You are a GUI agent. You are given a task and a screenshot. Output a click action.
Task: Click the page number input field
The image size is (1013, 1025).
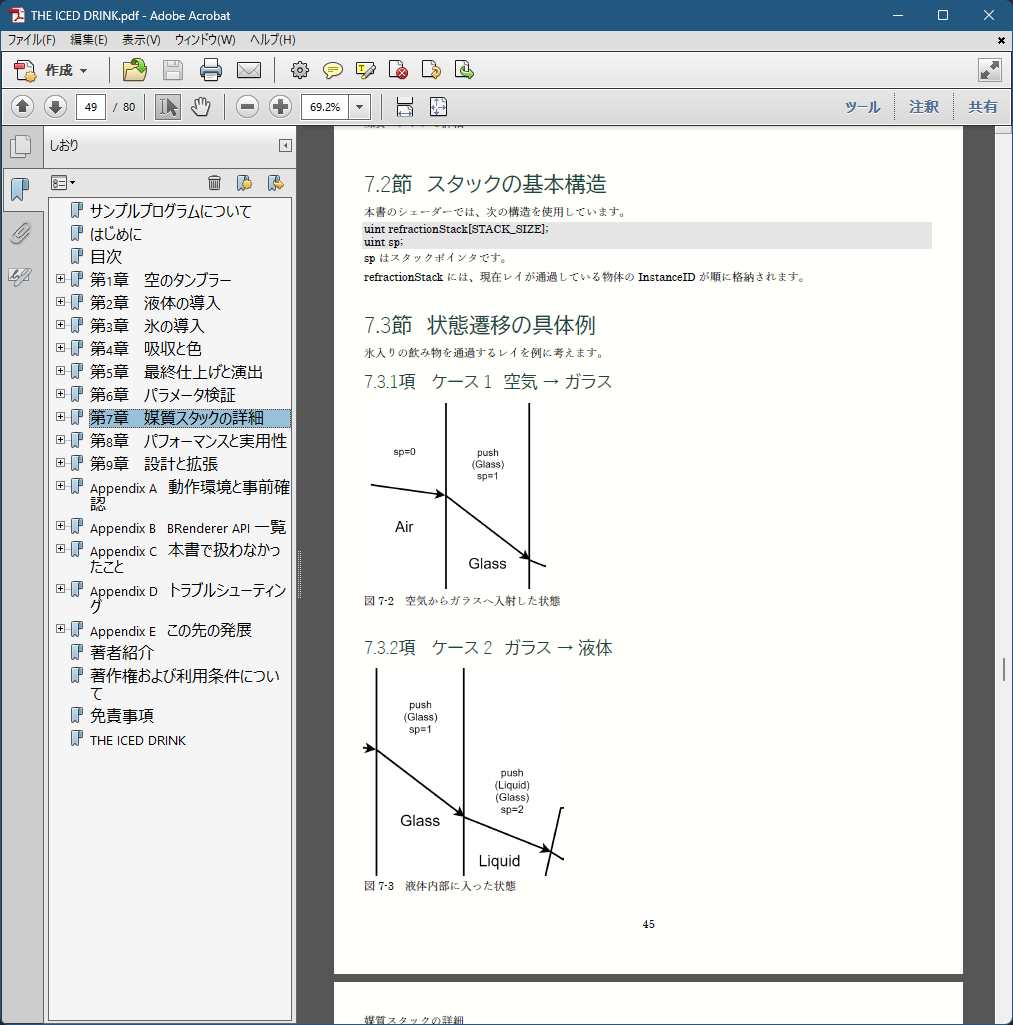click(91, 107)
